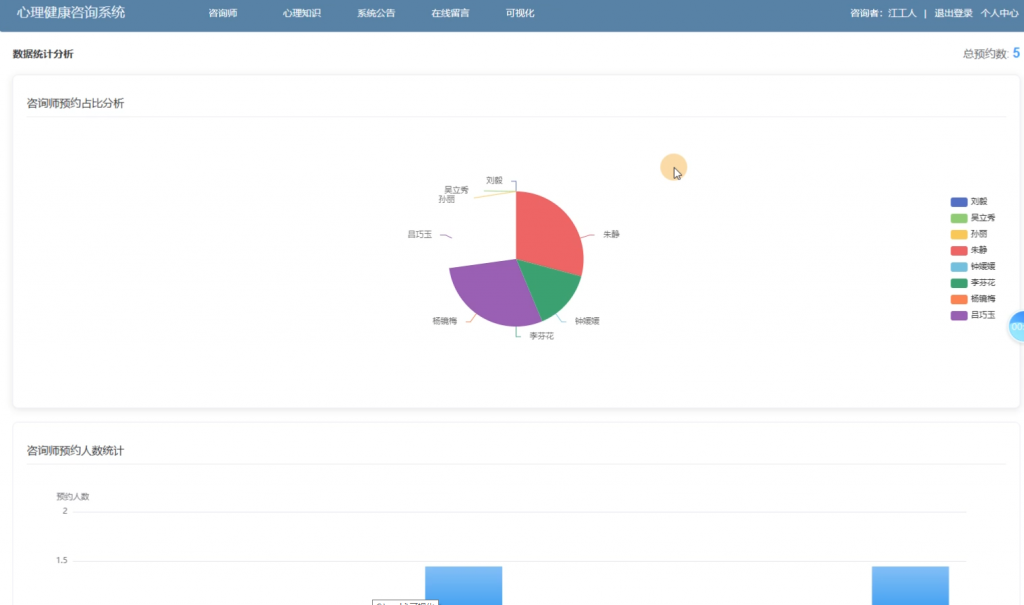Toggle the 吕巧玉 legend entry
The height and width of the screenshot is (605, 1024).
click(973, 316)
